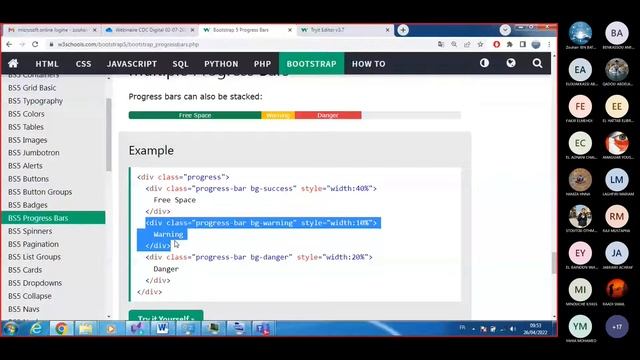Click the browser back arrow

9,44
